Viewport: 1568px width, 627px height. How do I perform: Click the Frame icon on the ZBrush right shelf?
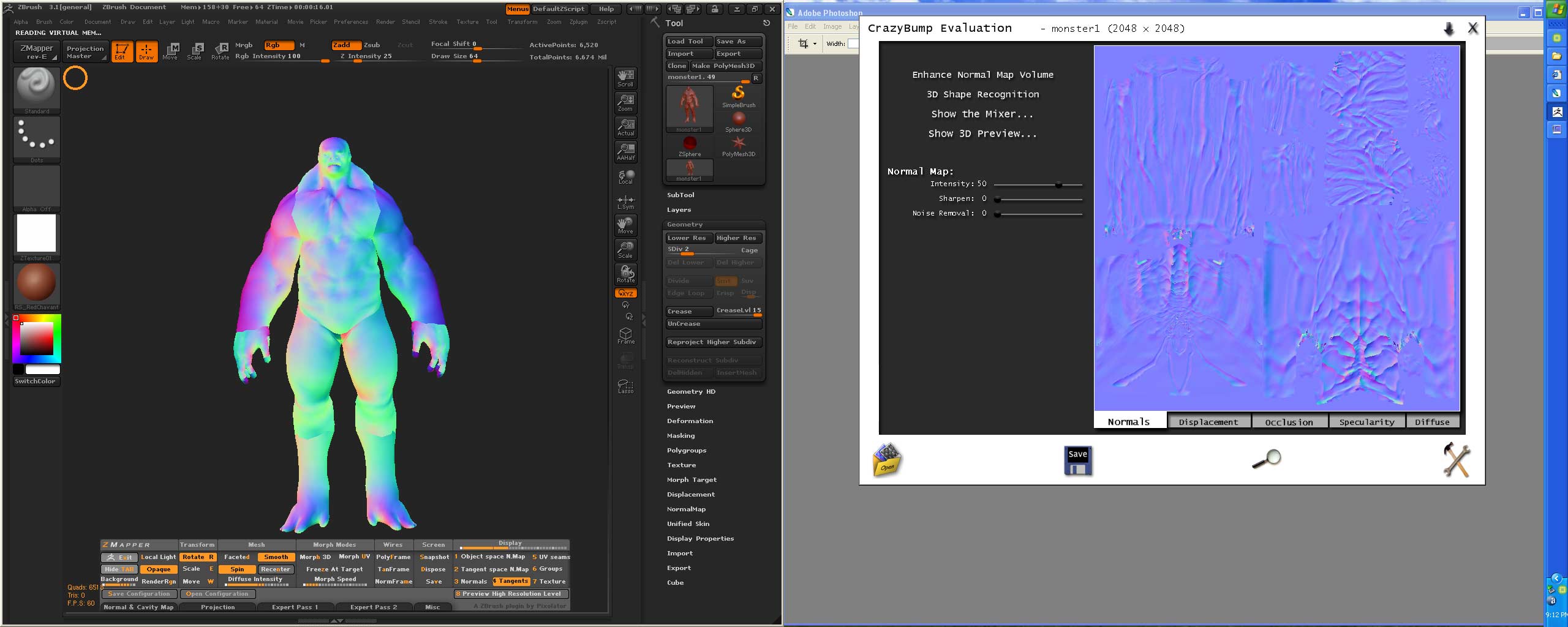(625, 335)
